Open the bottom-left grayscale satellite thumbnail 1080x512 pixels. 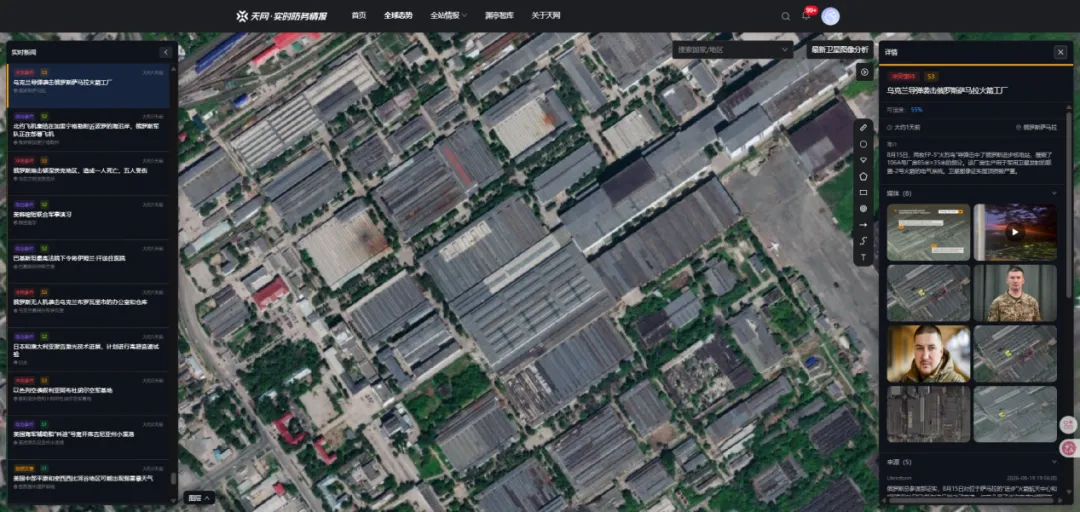(x=928, y=414)
